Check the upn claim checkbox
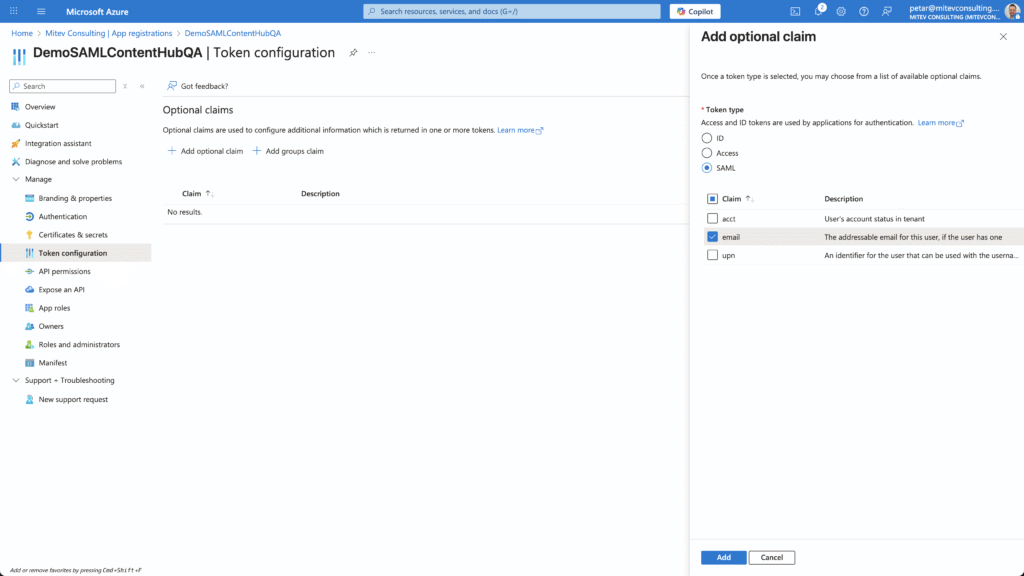Image resolution: width=1024 pixels, height=576 pixels. coord(712,255)
